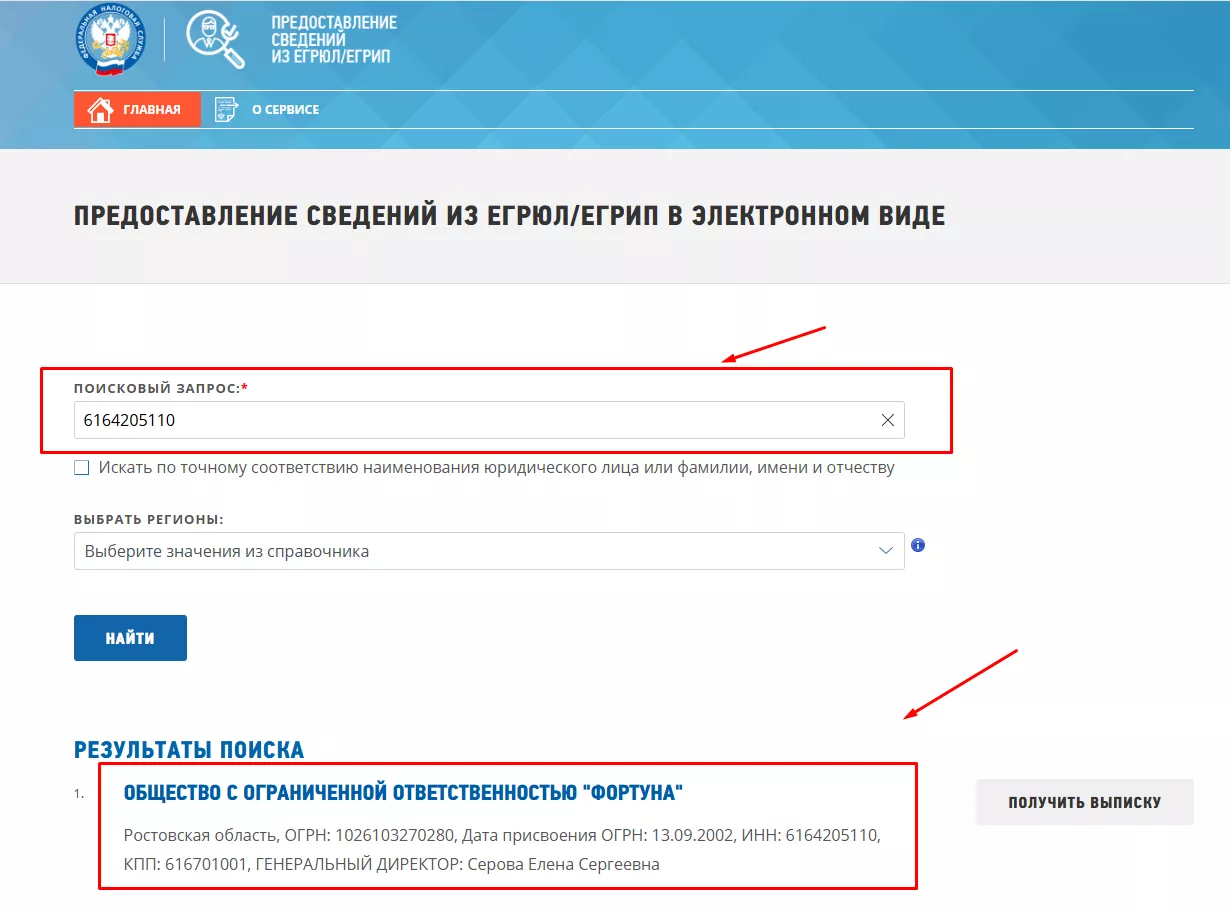Toggle the Искать по точному соответствию option

coord(81,467)
